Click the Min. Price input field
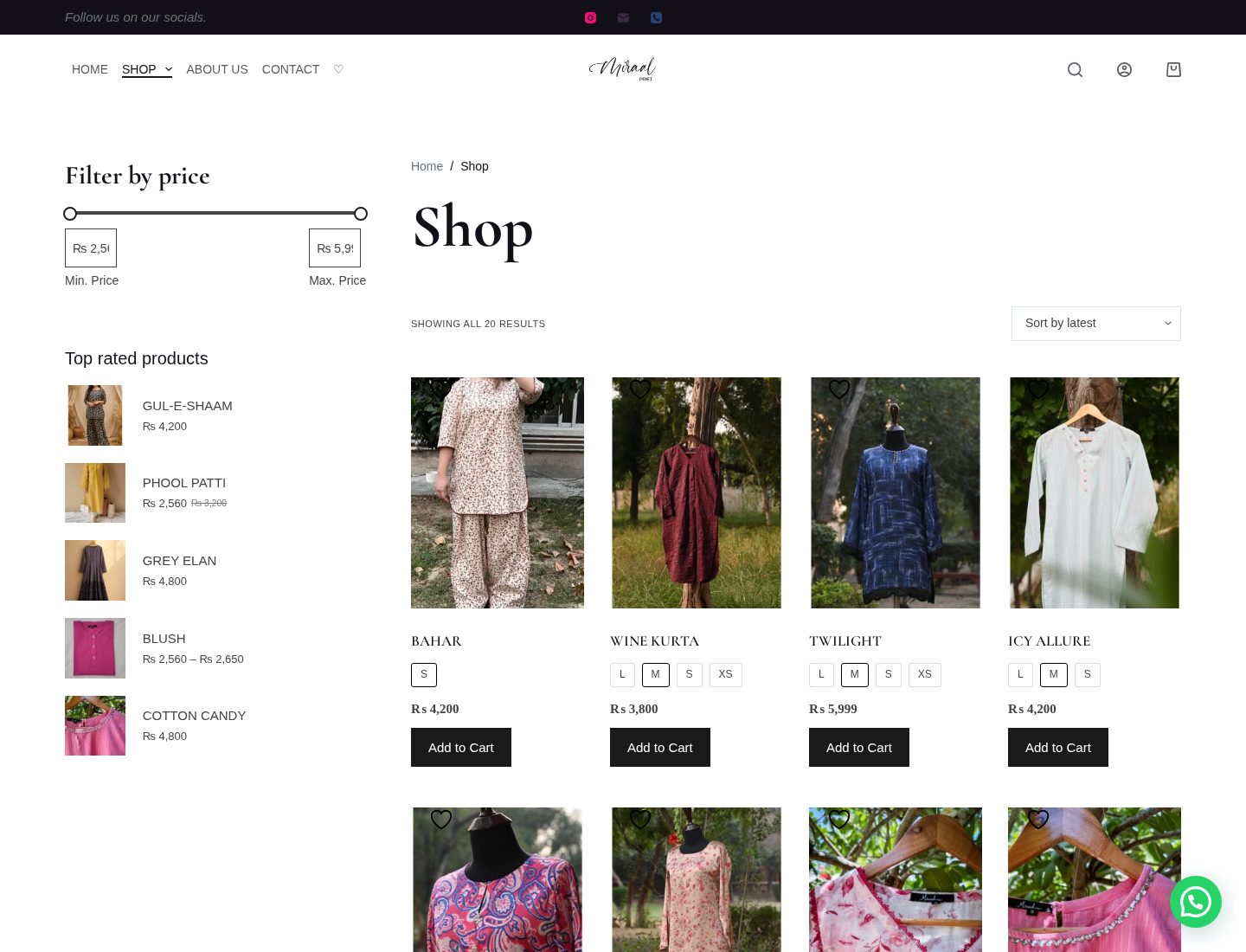Viewport: 1246px width, 952px height. (x=91, y=248)
